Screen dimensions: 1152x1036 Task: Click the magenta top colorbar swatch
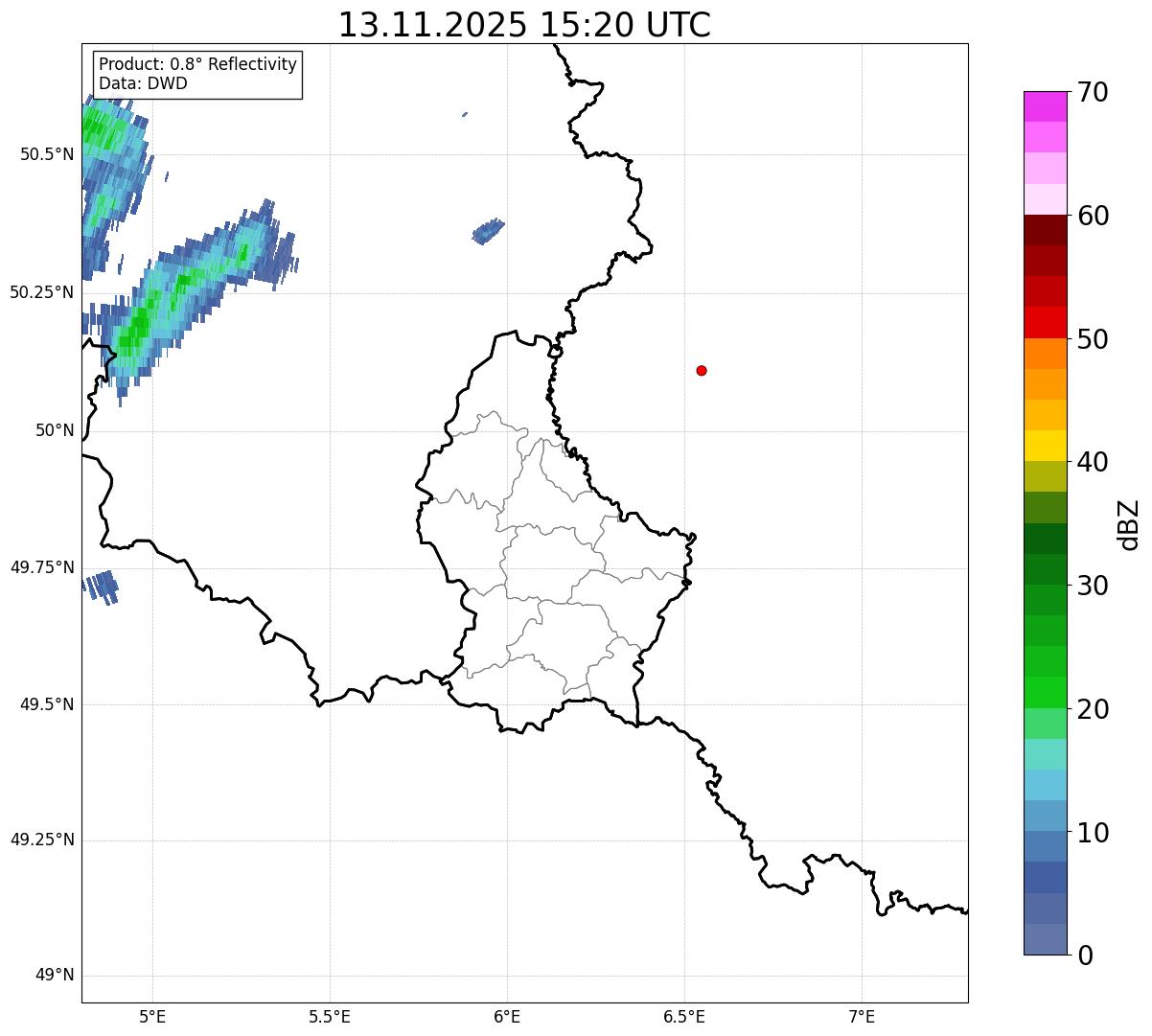[x=1045, y=106]
